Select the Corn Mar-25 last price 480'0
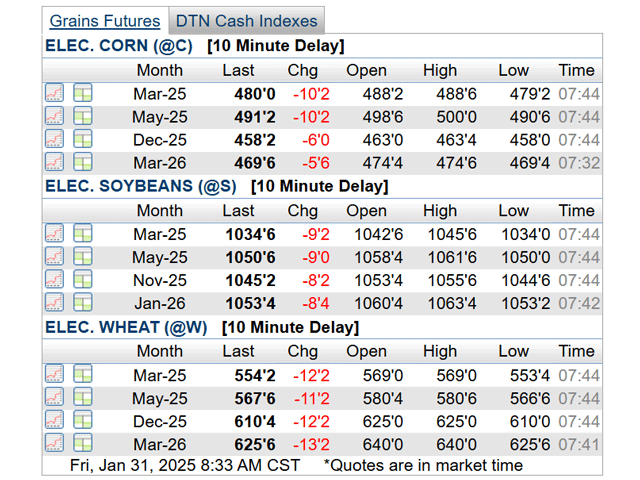This screenshot has width=640, height=480. click(255, 94)
